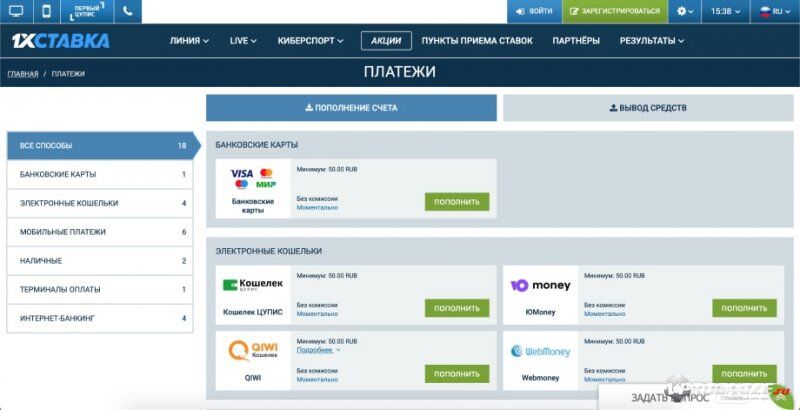Click Моментально under Кошелек ЦУПИС
800x410 pixels.
tap(317, 314)
